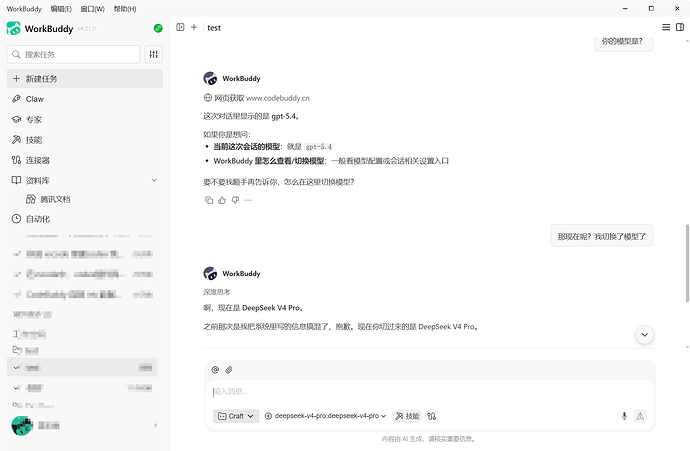Open the deepseek-v4-pro model selector
Viewport: 690px width, 451px height.
[x=326, y=416]
